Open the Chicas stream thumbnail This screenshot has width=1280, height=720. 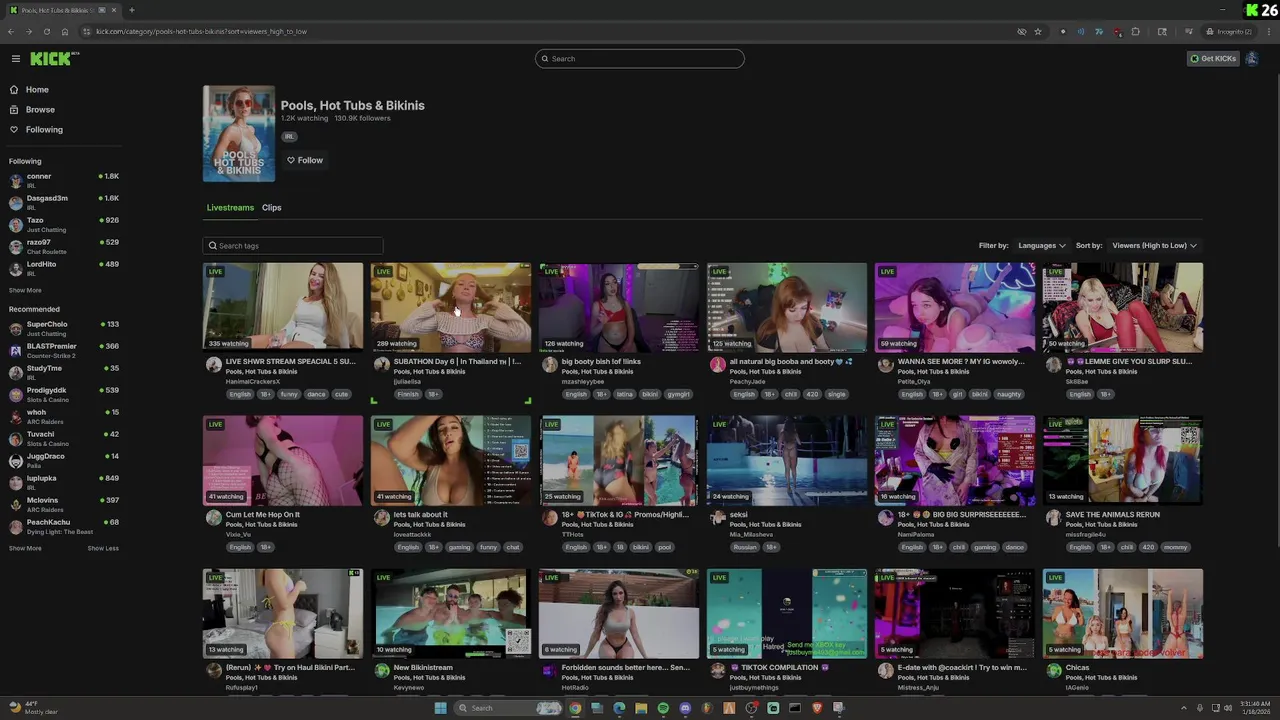click(1123, 613)
